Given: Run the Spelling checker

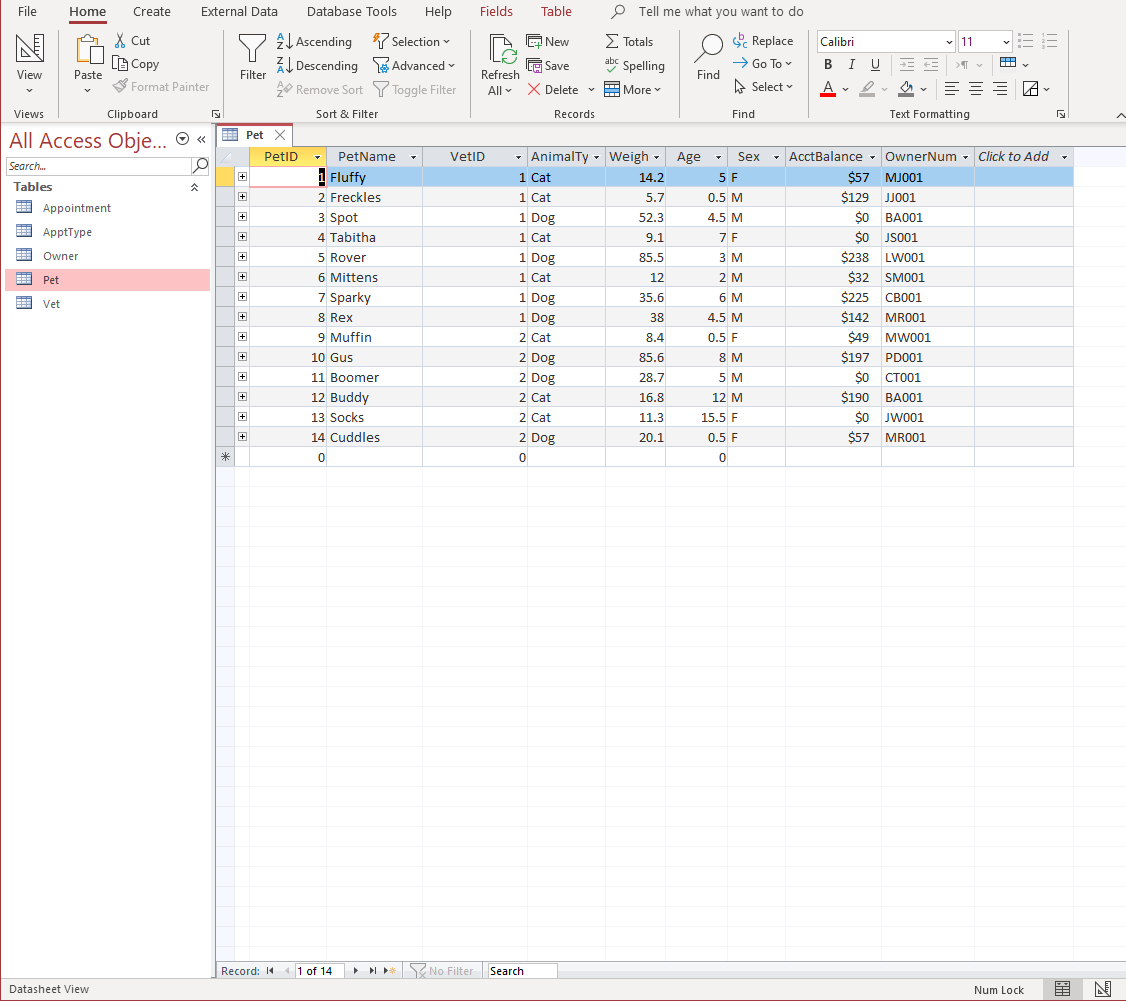Looking at the screenshot, I should coord(636,65).
